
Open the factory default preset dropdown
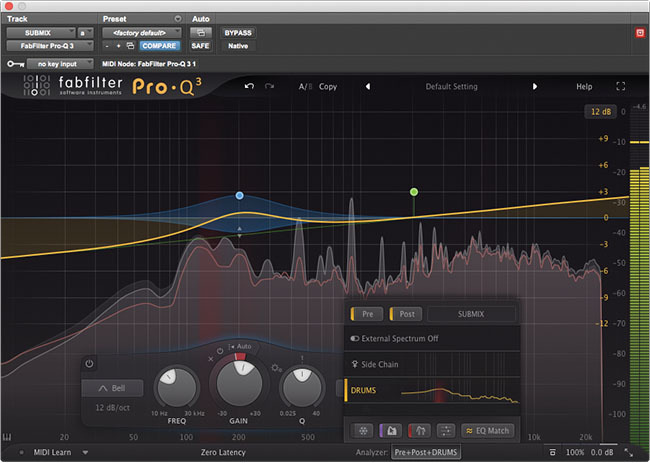tap(142, 33)
